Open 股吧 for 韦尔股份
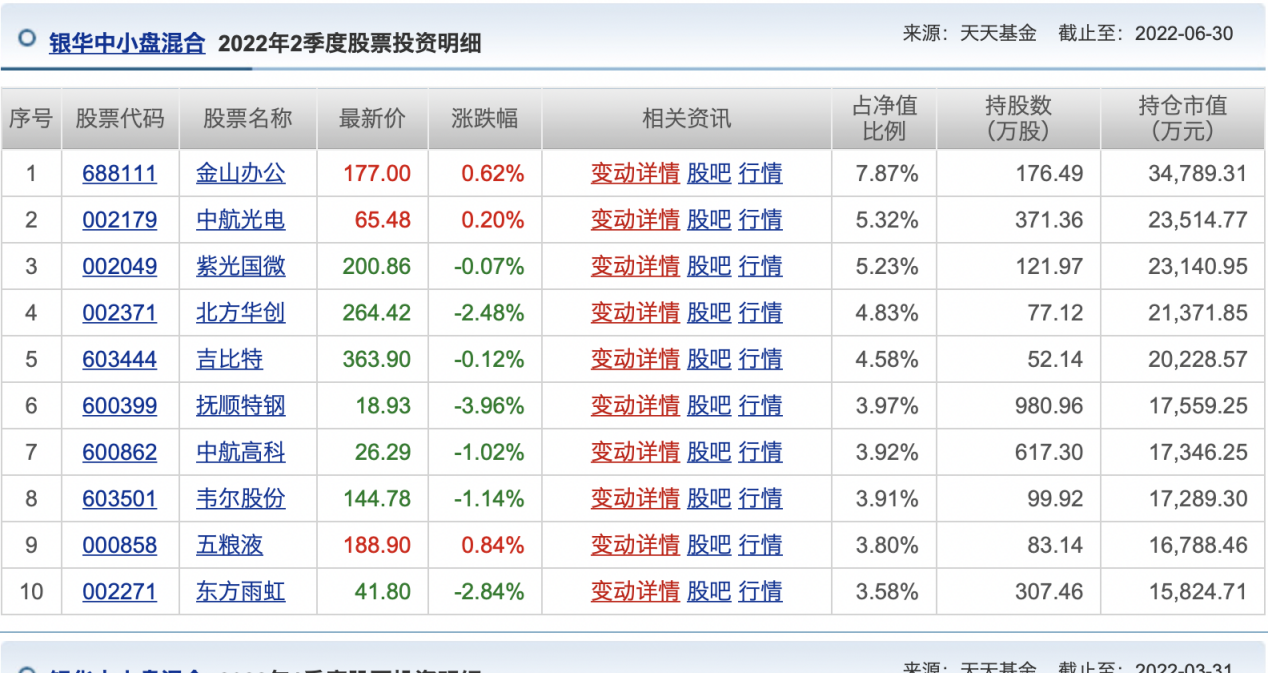The width and height of the screenshot is (1268, 673). [708, 499]
